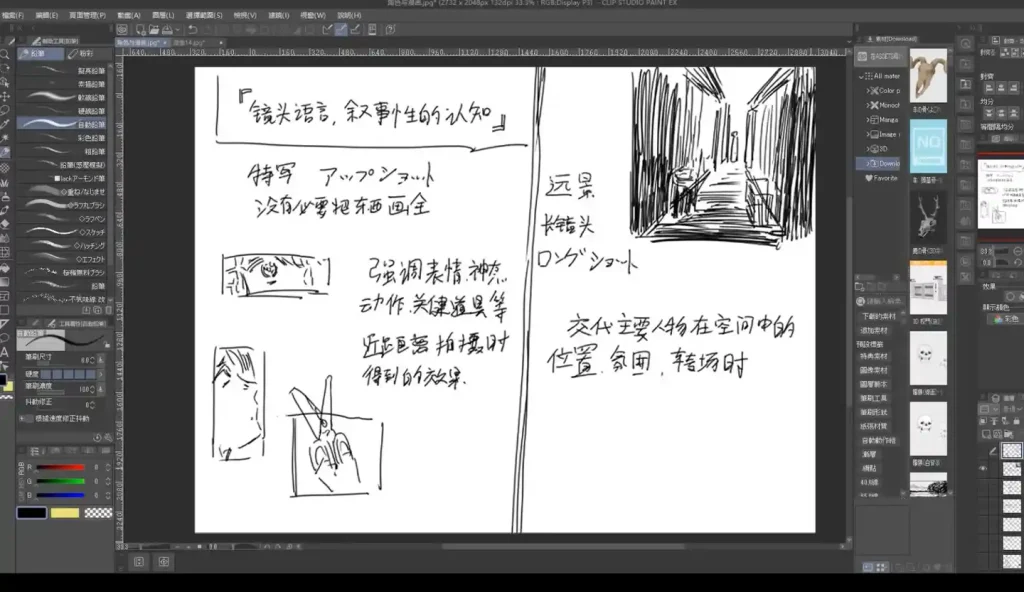Switch to the 粉彩 sub-tool tab

point(86,53)
